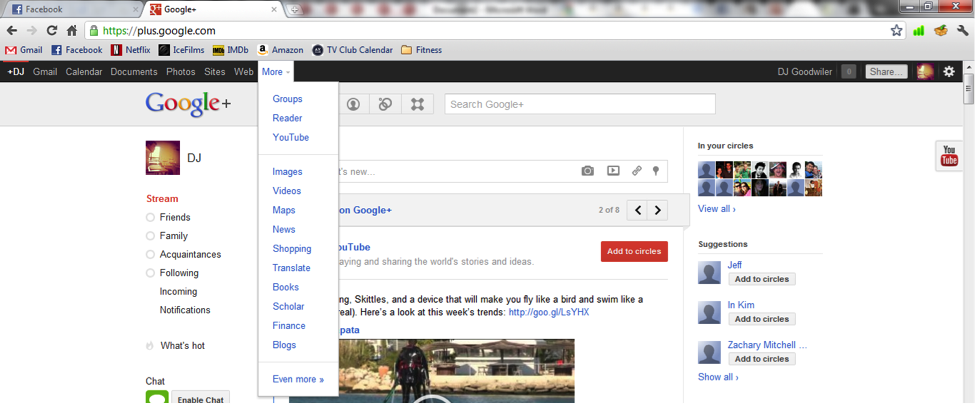Click the red Add to circles button
The image size is (975, 404).
tap(634, 251)
